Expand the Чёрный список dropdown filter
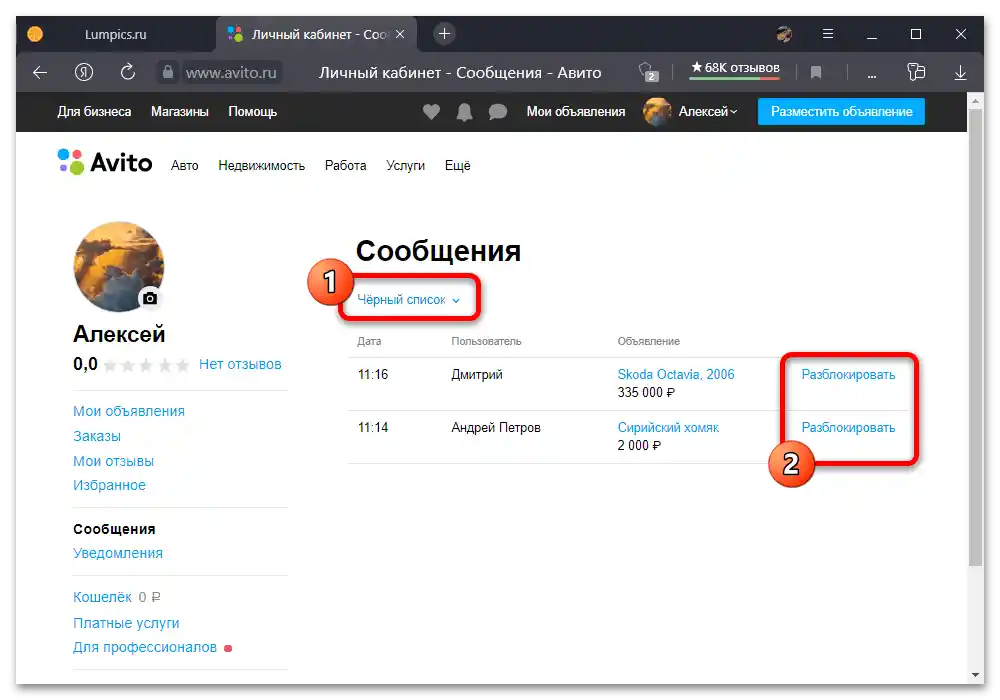 click(x=408, y=299)
